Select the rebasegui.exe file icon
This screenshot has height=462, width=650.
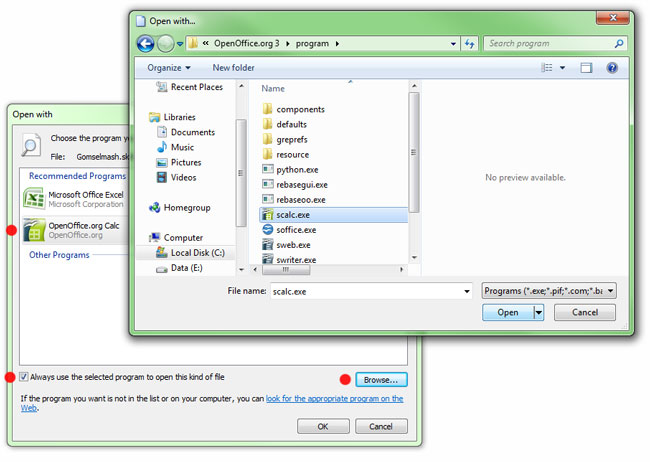click(268, 184)
